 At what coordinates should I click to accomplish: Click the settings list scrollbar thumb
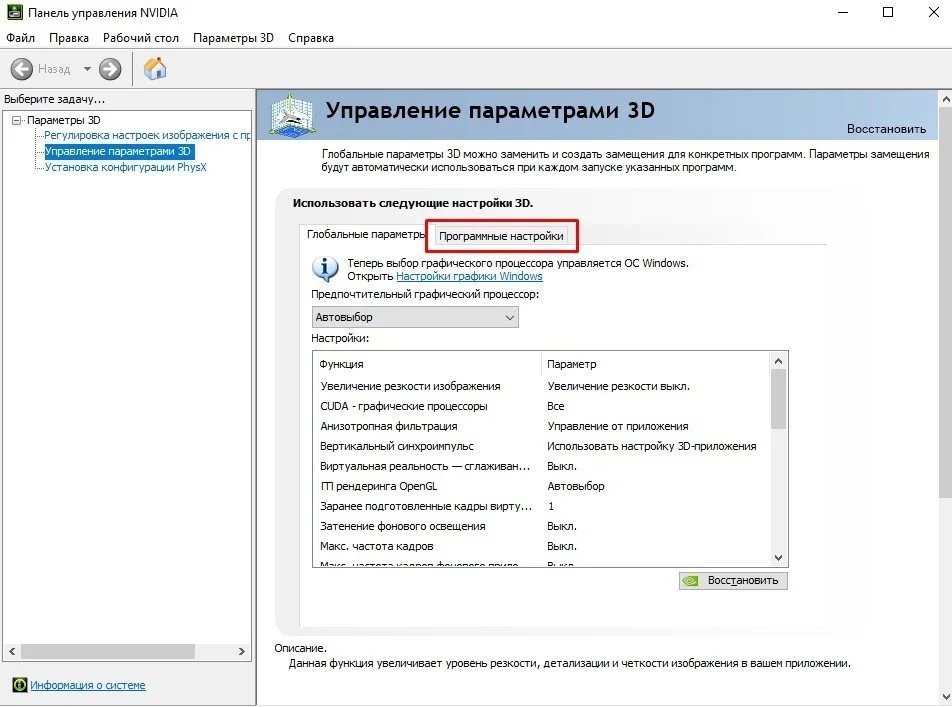click(778, 399)
